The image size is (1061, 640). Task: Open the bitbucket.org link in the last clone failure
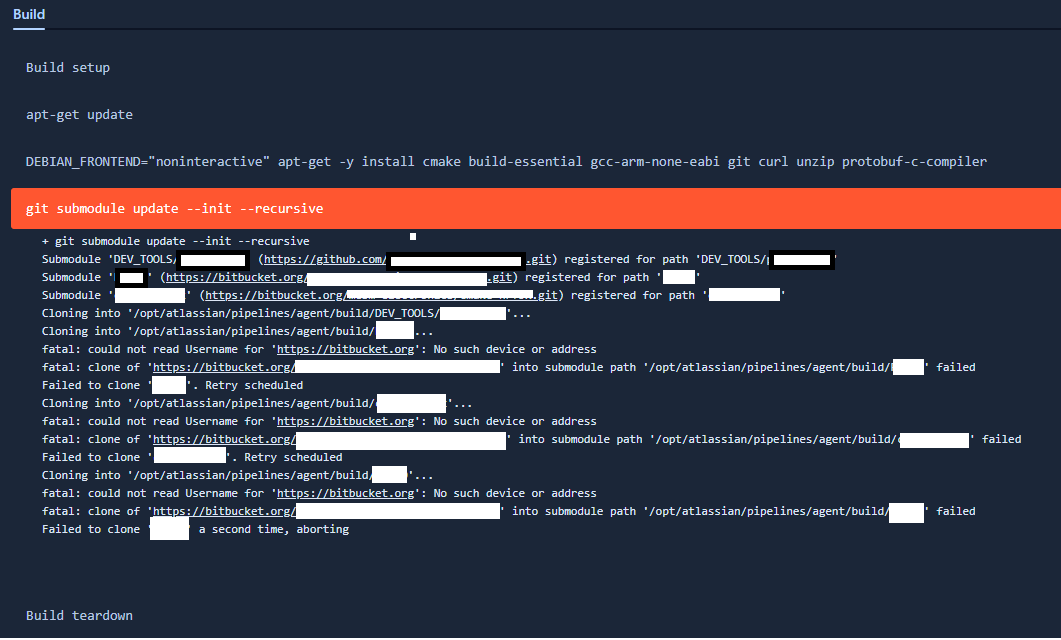tap(326, 511)
